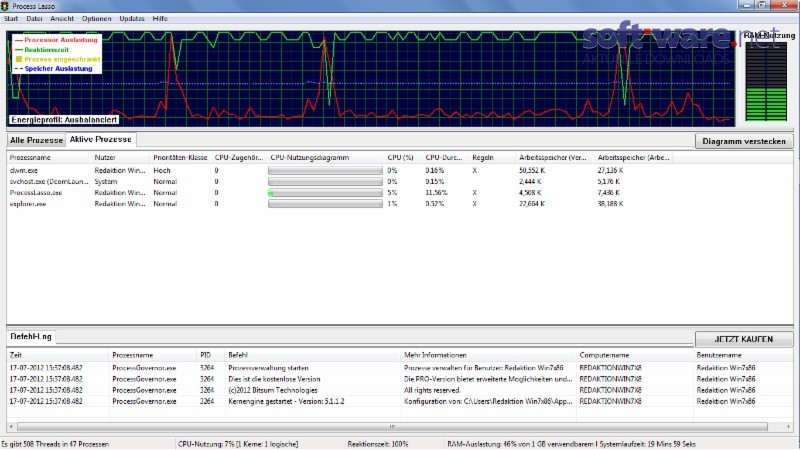800x450 pixels.
Task: Open the Ansicht menu
Action: (x=62, y=18)
